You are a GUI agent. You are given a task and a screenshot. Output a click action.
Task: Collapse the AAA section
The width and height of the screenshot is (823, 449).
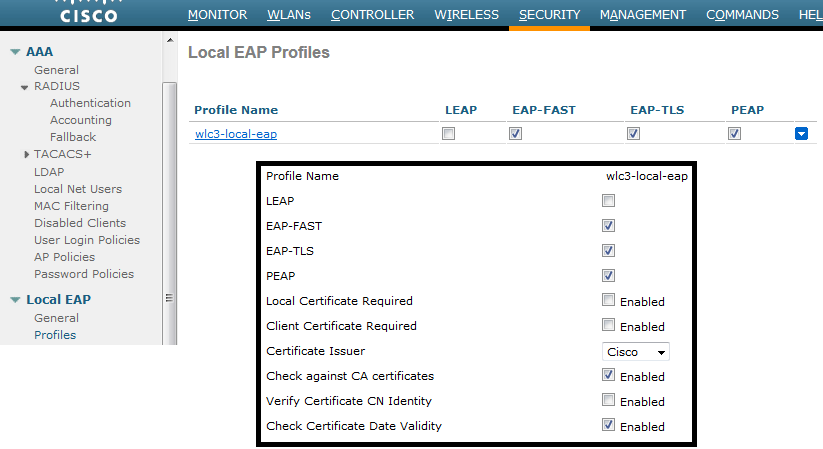(x=15, y=52)
